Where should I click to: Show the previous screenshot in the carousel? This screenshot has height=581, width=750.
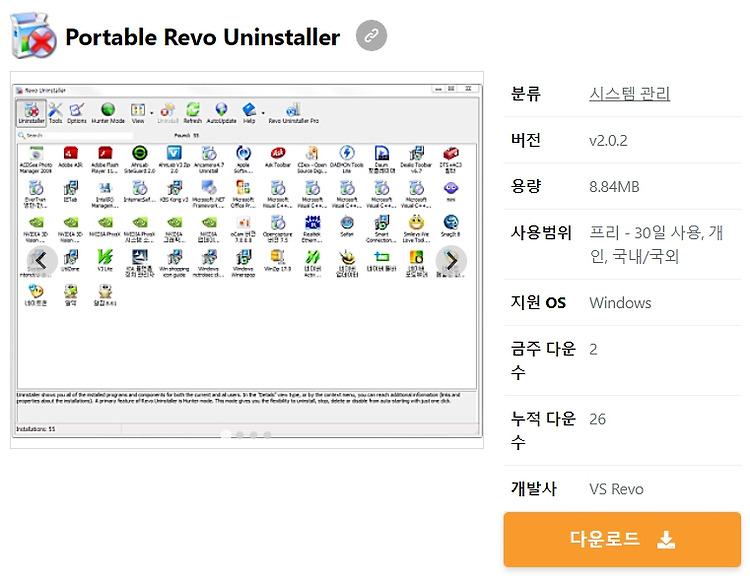[41, 261]
